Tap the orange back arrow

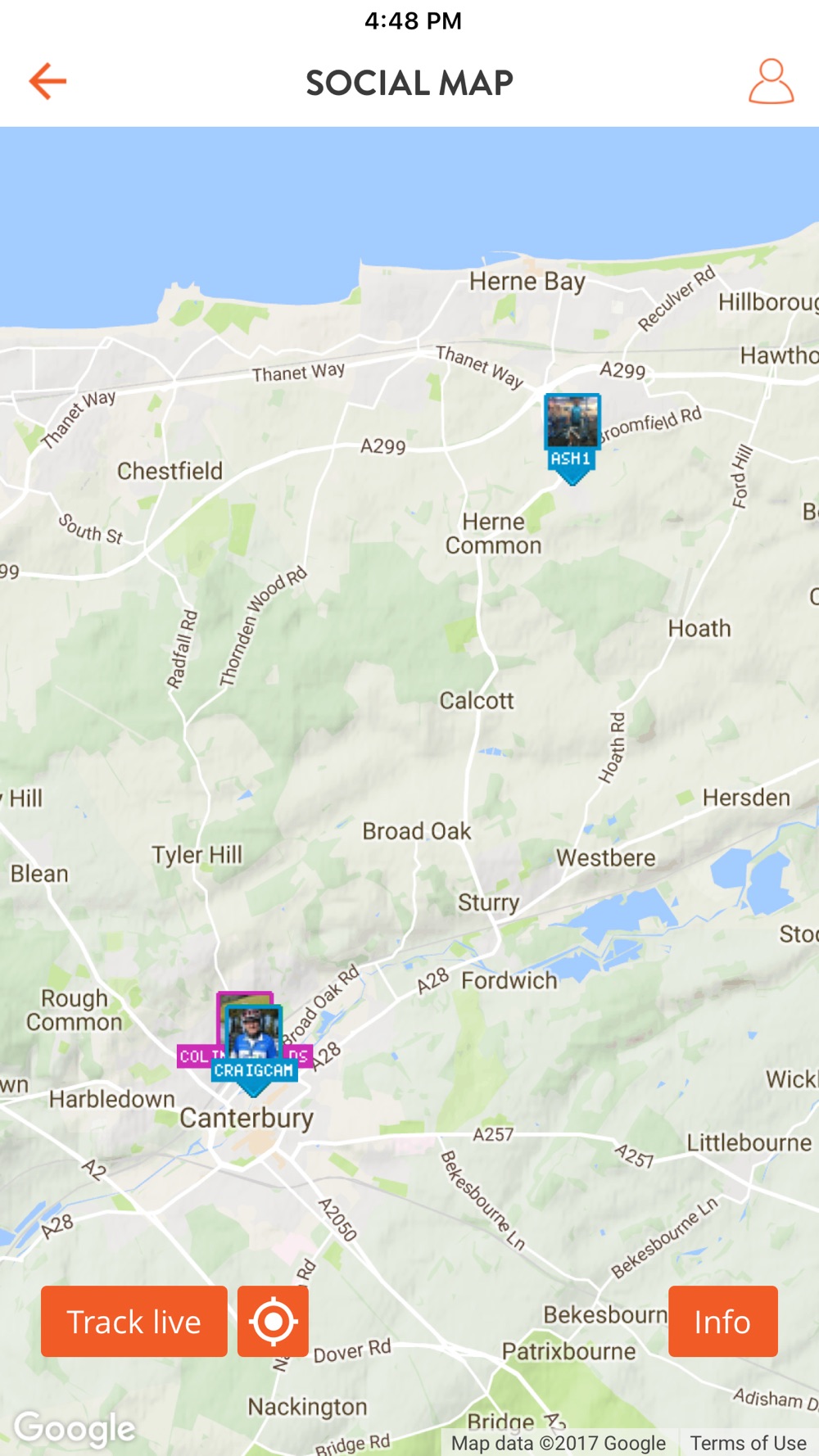pyautogui.click(x=48, y=81)
